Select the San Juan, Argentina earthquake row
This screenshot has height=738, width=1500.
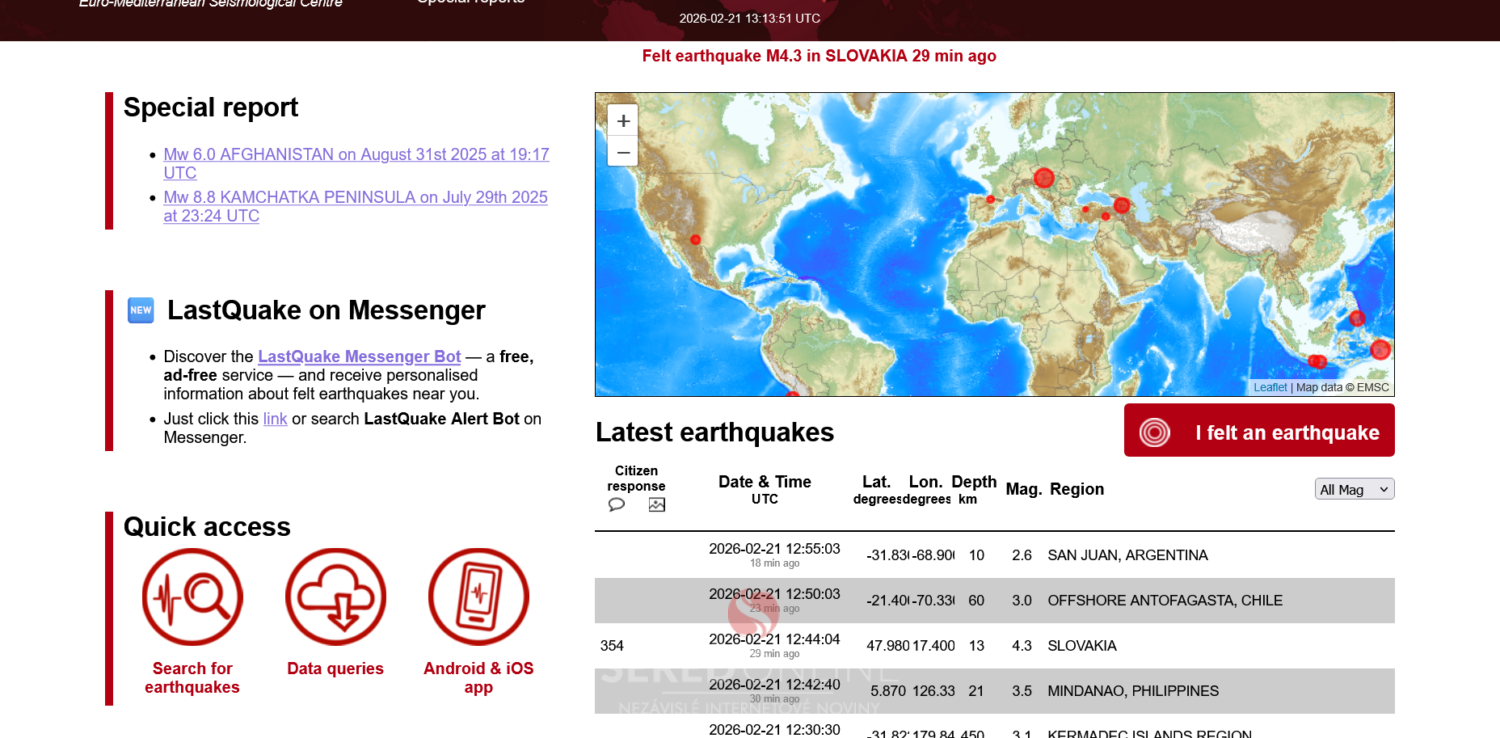pyautogui.click(x=1127, y=555)
